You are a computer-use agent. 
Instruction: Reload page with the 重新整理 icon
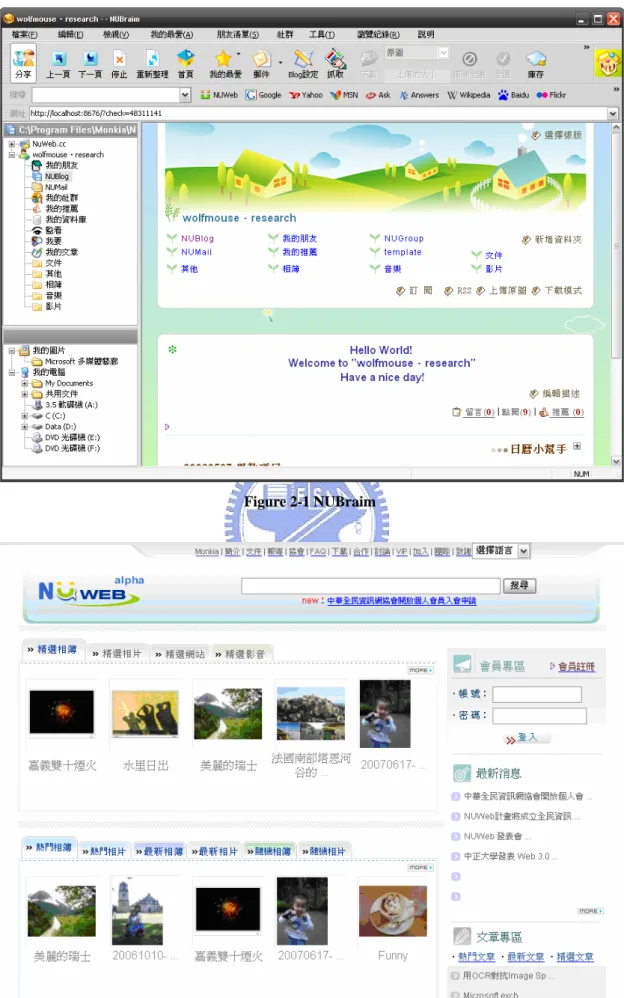[153, 59]
